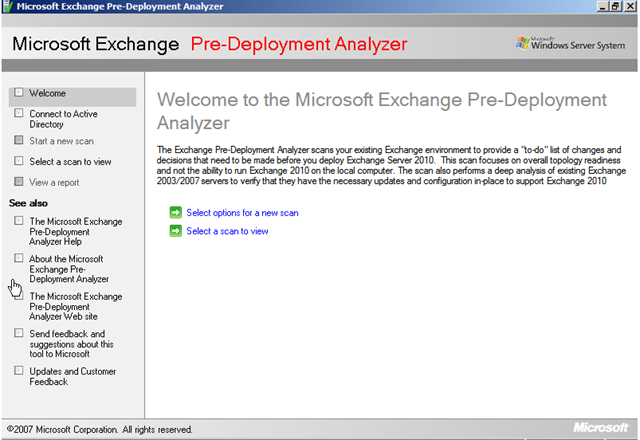Click the bullet icon beside About the Microsoft Exchange Pre-Deployment Analyzer
Image resolution: width=640 pixels, height=440 pixels.
point(19,258)
